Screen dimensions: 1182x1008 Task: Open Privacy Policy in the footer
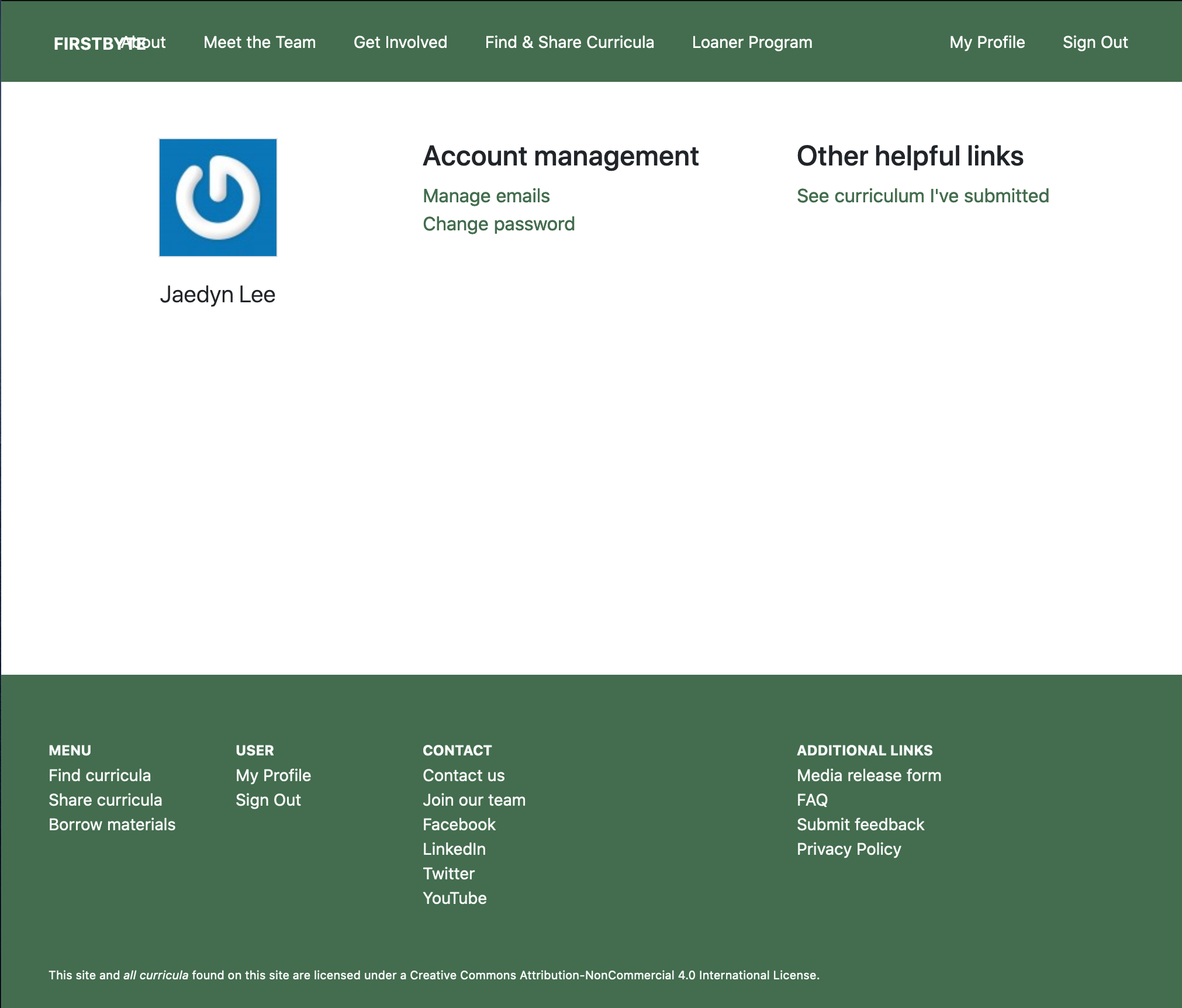[x=849, y=849]
